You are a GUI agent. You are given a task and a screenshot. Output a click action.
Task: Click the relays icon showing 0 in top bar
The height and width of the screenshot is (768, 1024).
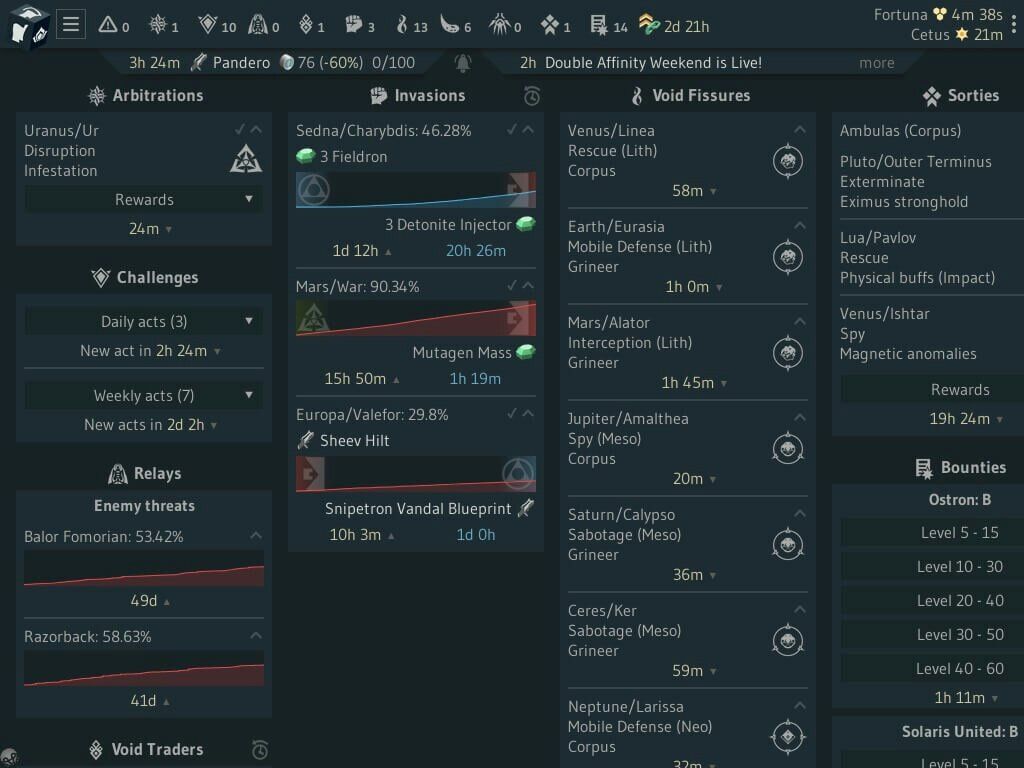pyautogui.click(x=258, y=25)
